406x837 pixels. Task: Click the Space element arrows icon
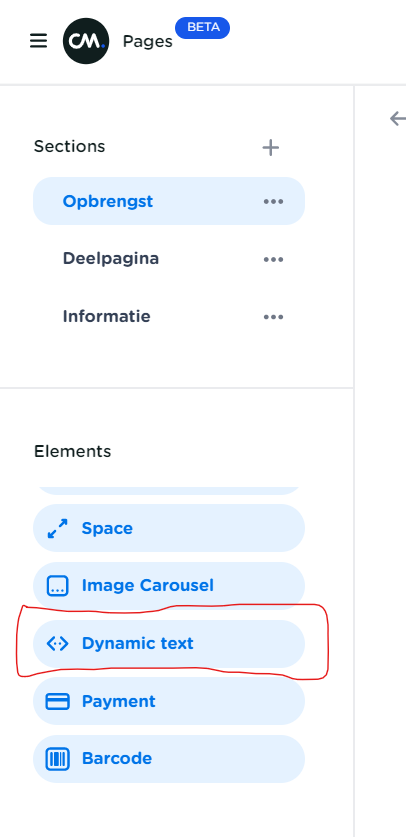pyautogui.click(x=58, y=528)
